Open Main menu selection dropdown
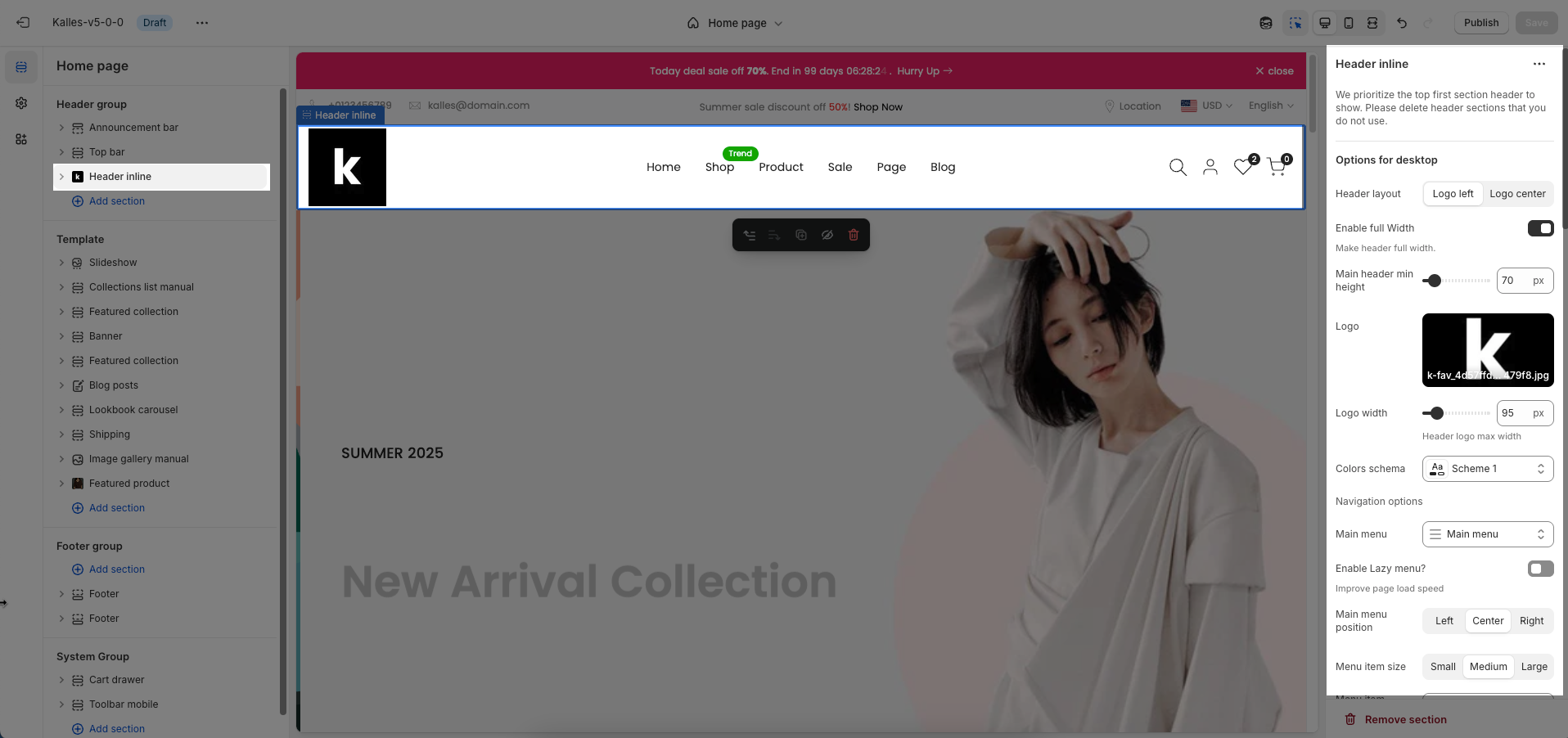 [1488, 534]
